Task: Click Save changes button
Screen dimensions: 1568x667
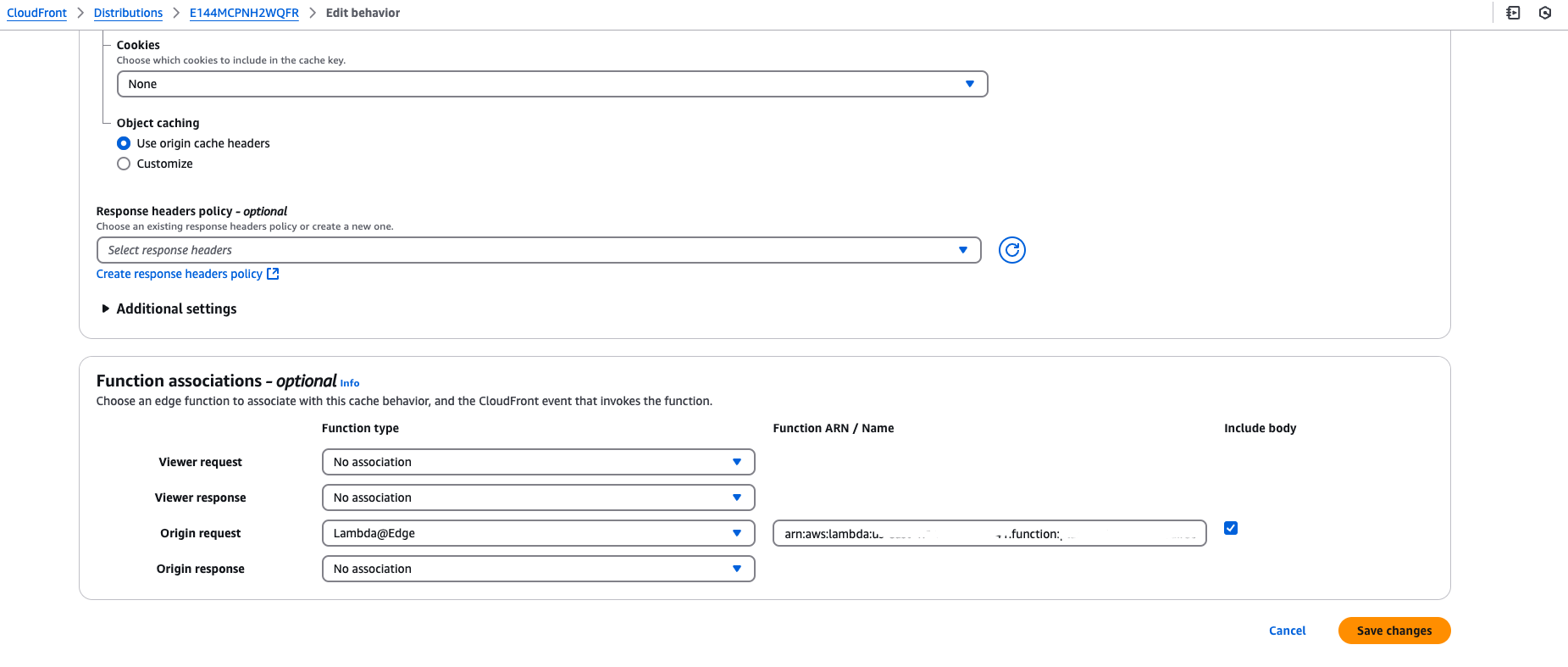Action: point(1394,631)
